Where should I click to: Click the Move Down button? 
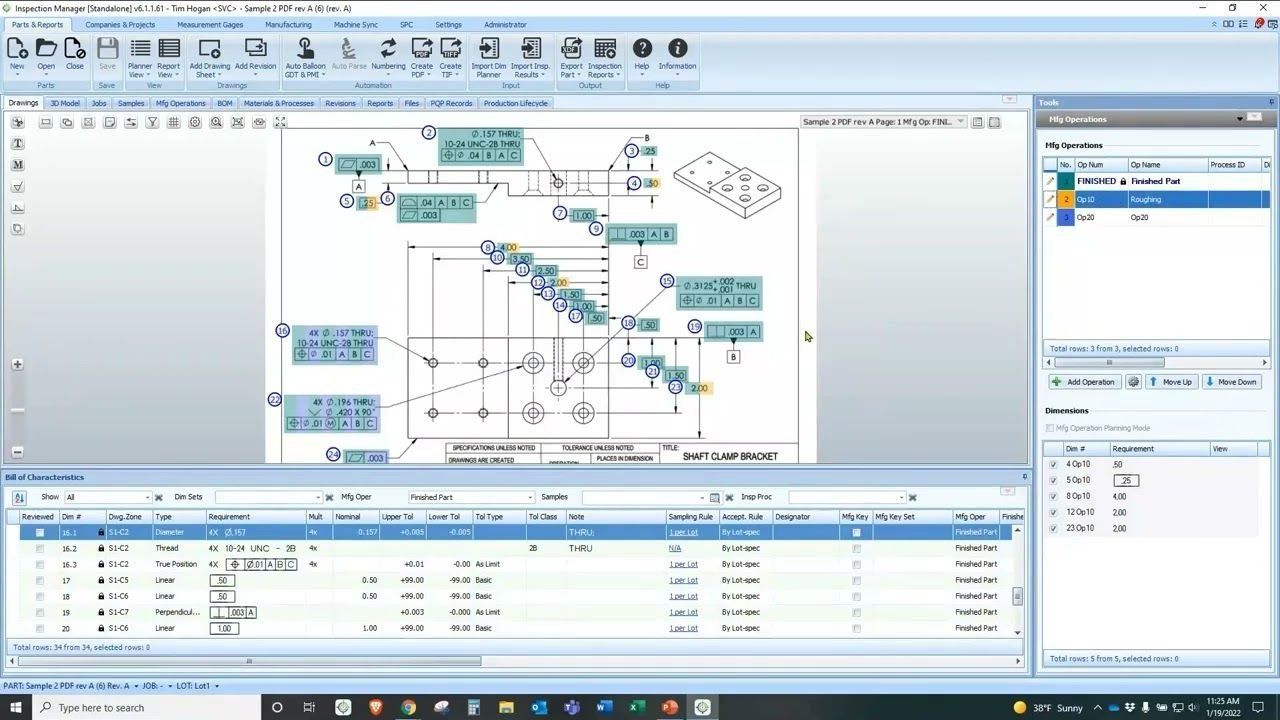click(x=1230, y=382)
